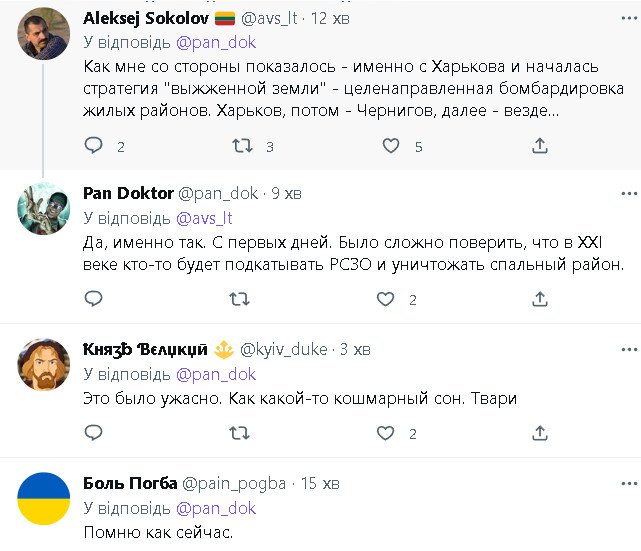Open Князь Велицкий profile name
The width and height of the screenshot is (641, 551).
pos(145,349)
